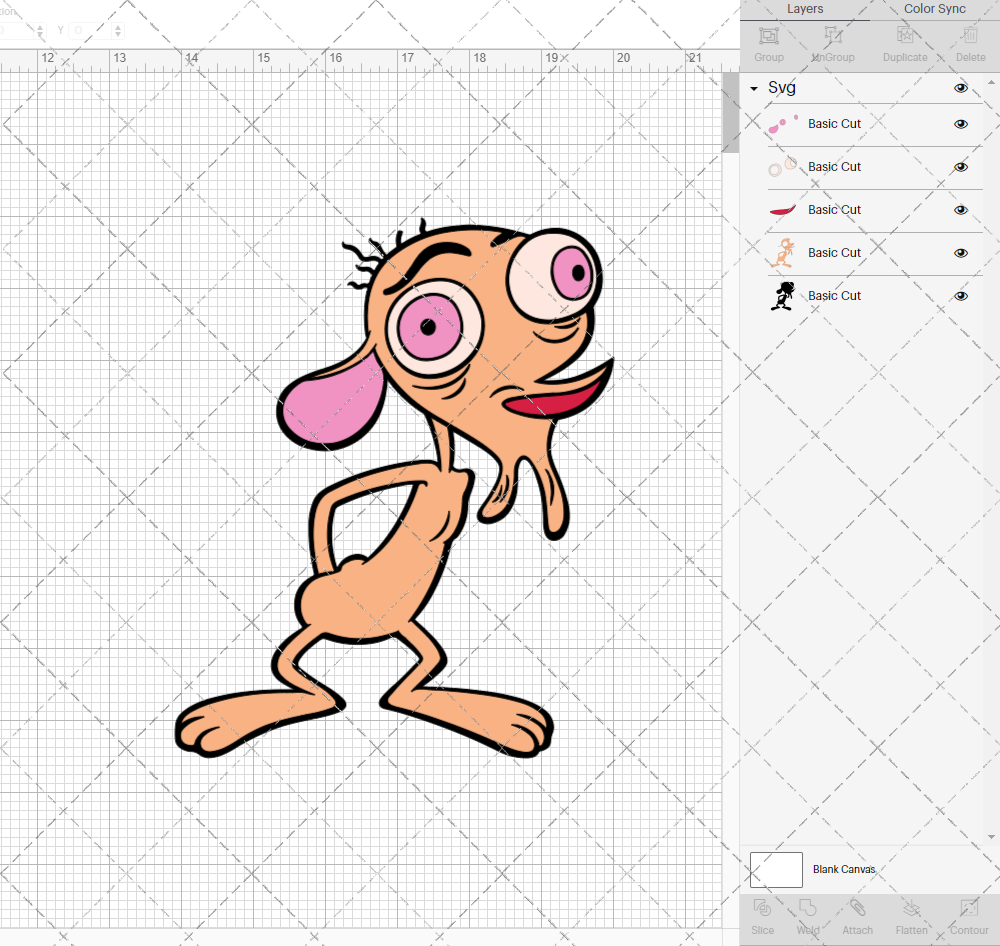Click the Attach tool
This screenshot has width=1000, height=946.
[x=857, y=915]
